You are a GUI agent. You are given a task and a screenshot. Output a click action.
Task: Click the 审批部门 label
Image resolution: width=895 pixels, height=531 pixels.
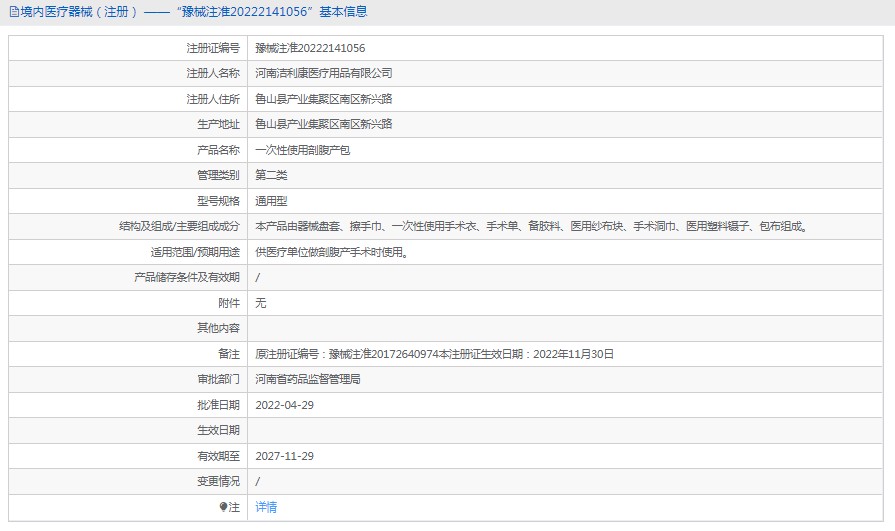[x=218, y=380]
